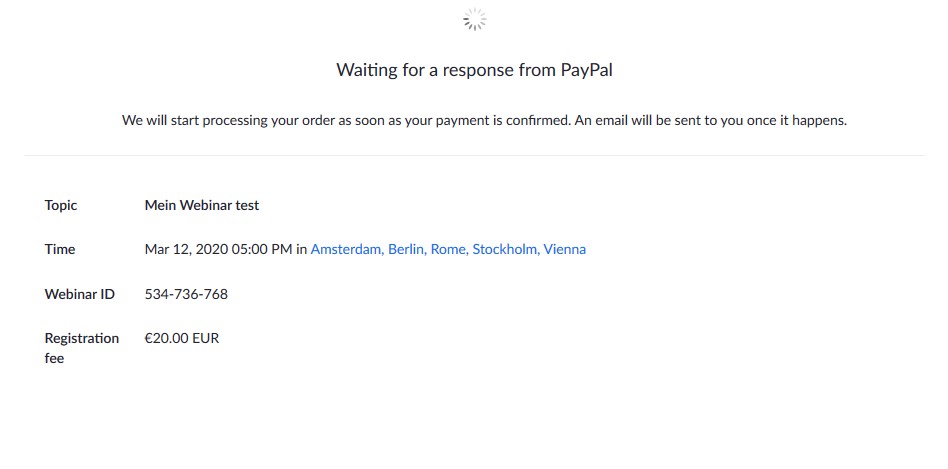This screenshot has height=469, width=948.
Task: Click the word 'Stockholm' in the timezone link
Action: [505, 249]
